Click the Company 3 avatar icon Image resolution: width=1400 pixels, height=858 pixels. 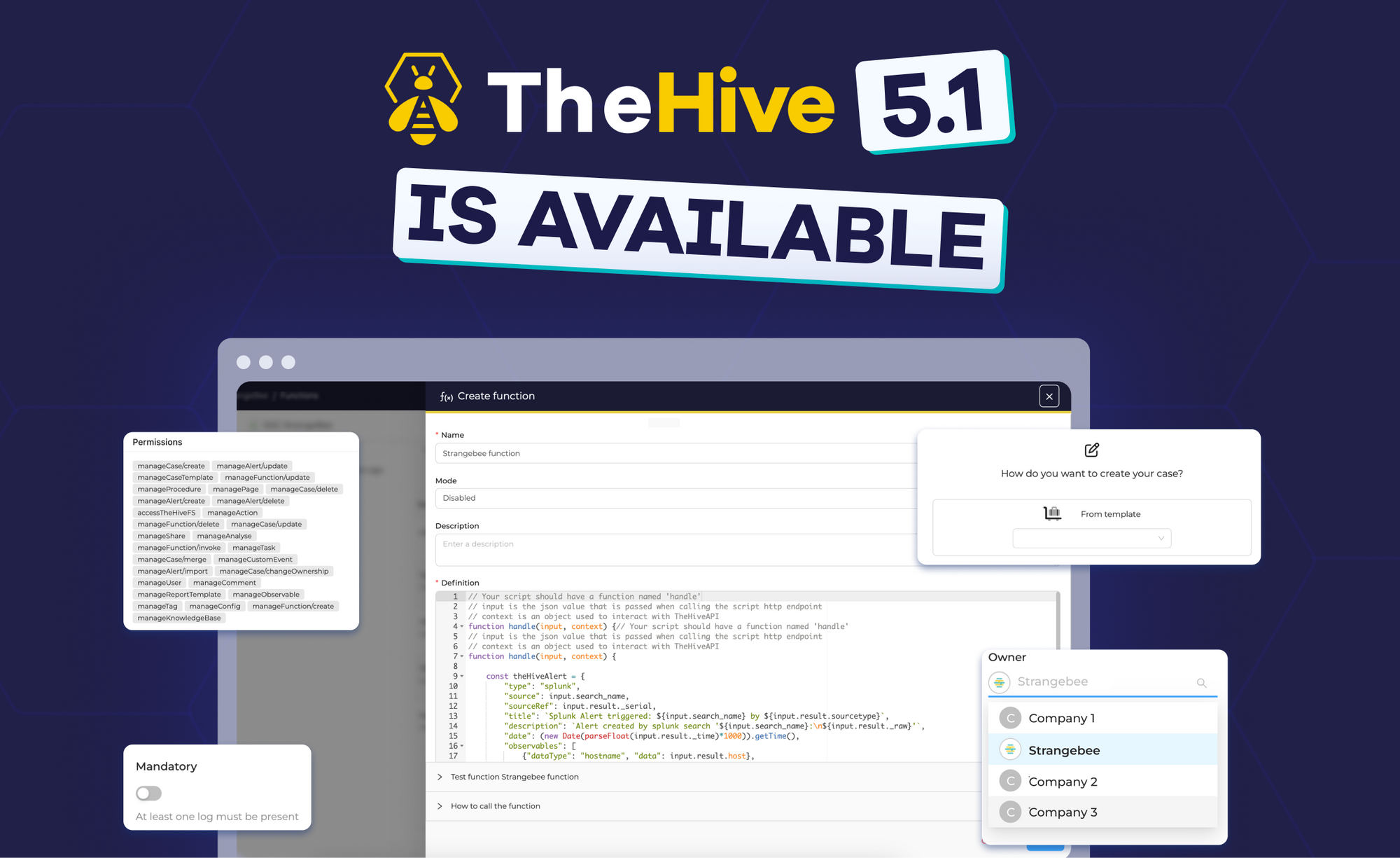(1010, 811)
